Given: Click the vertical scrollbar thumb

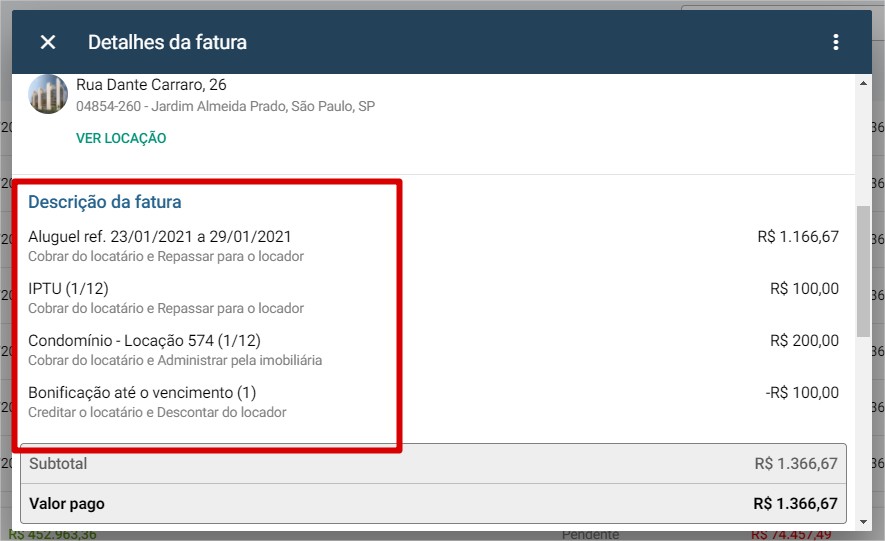Looking at the screenshot, I should point(863,271).
